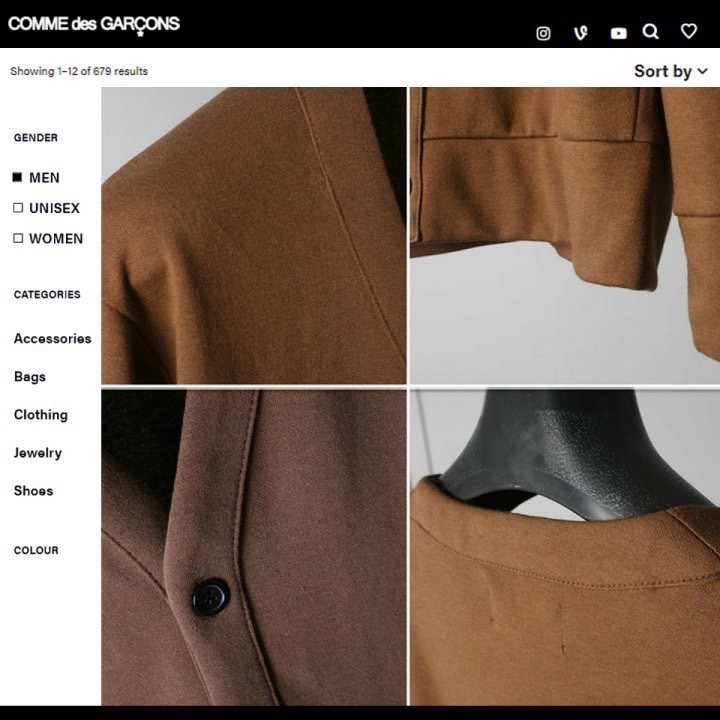Open the black button placket photo
This screenshot has height=720, width=720.
[254, 547]
